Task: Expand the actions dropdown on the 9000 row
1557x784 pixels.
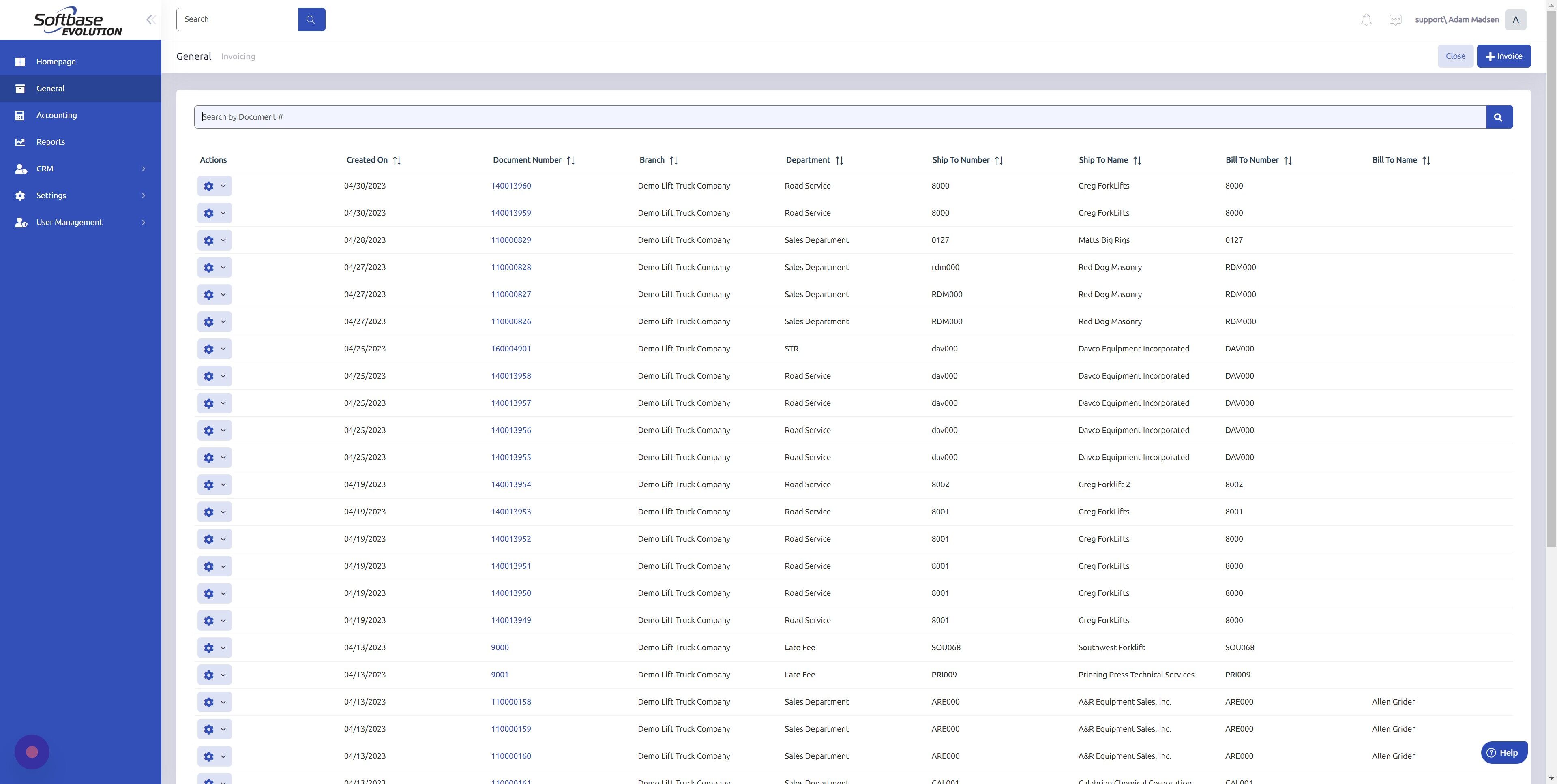Action: [x=222, y=647]
